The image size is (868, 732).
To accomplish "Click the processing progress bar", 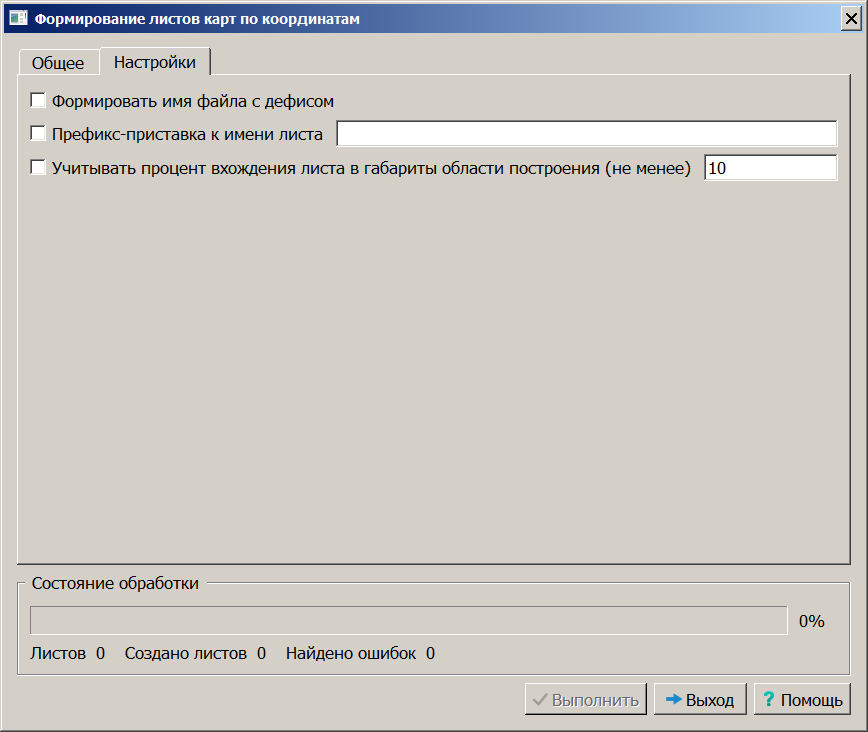I will click(x=408, y=621).
